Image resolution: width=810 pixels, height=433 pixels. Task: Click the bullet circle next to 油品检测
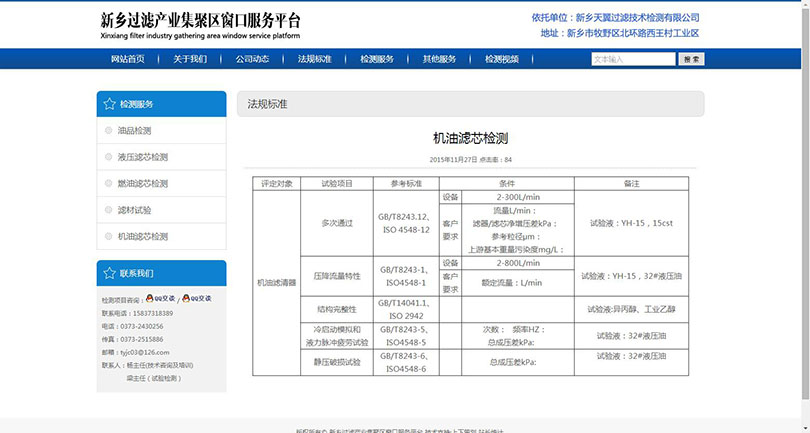[108, 131]
